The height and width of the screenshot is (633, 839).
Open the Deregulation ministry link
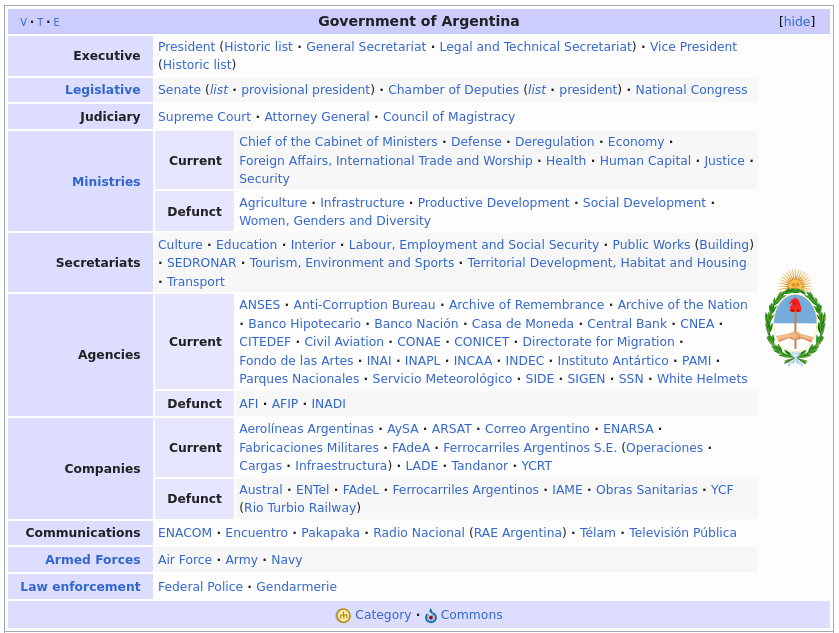click(554, 142)
